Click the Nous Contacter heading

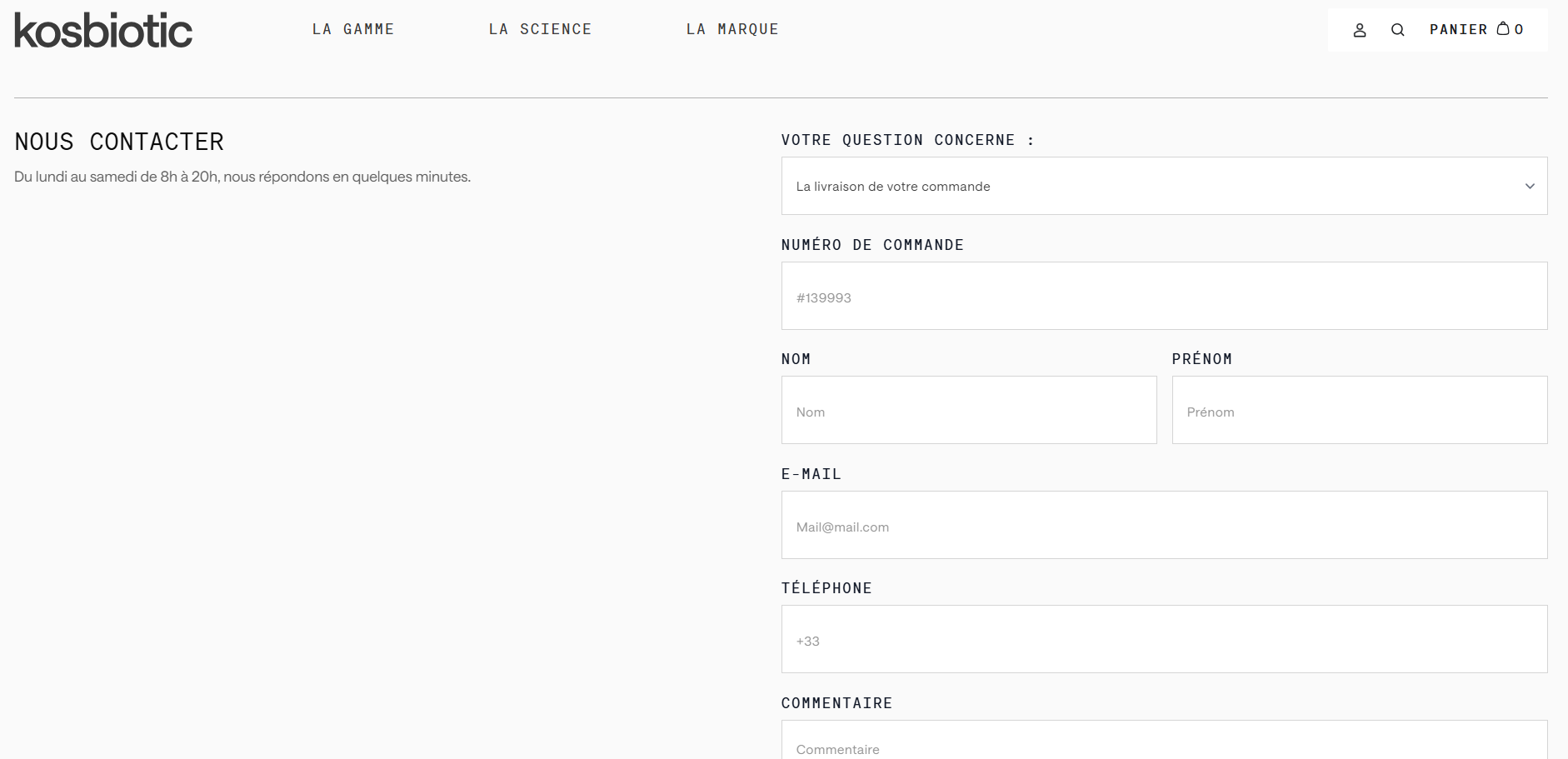click(119, 142)
